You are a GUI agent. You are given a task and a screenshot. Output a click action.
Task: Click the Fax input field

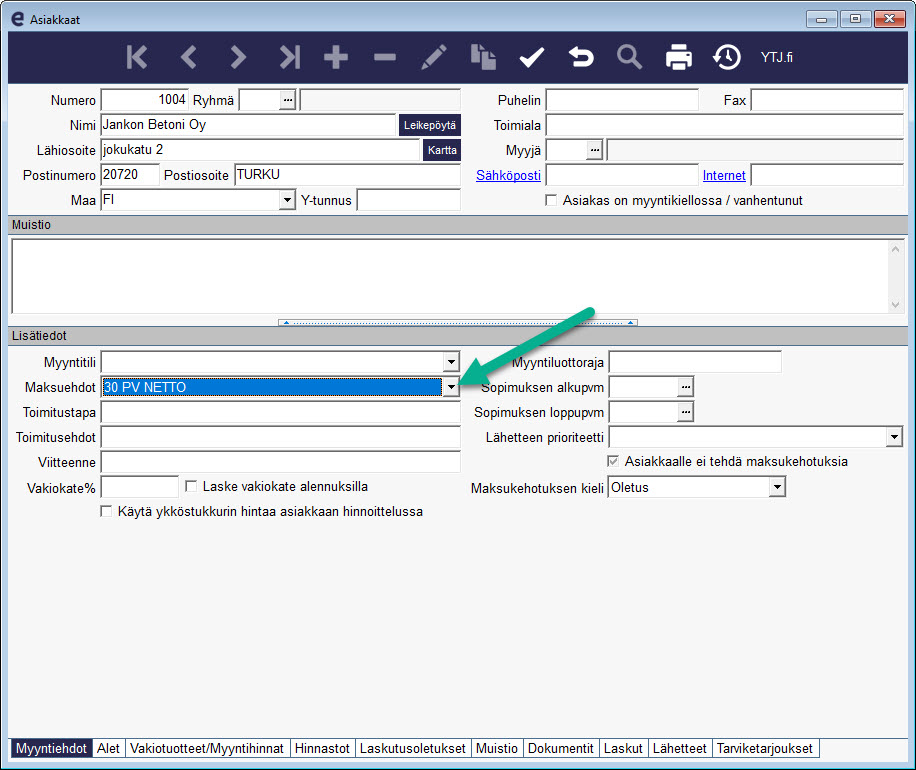point(827,100)
